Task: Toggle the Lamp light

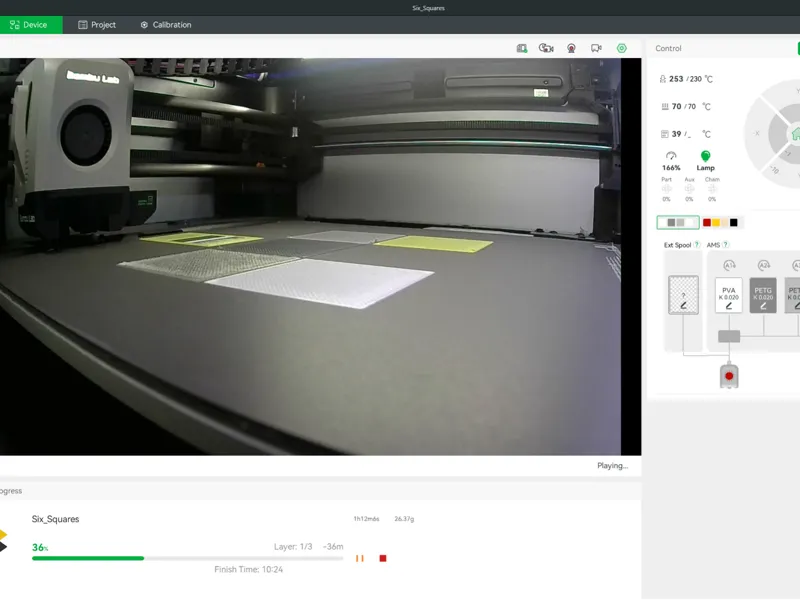Action: coord(705,161)
